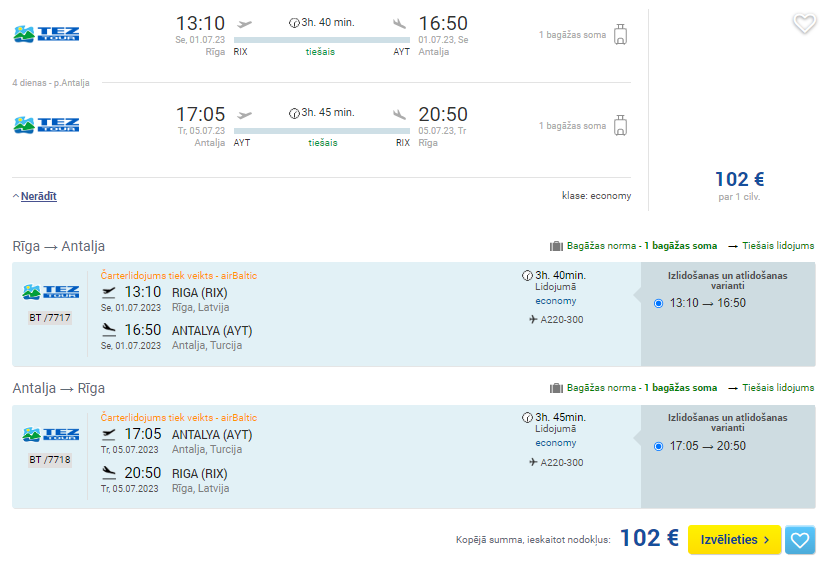Select the 17:05 → 20:50 departure option
This screenshot has height=570, width=825.
(x=658, y=447)
